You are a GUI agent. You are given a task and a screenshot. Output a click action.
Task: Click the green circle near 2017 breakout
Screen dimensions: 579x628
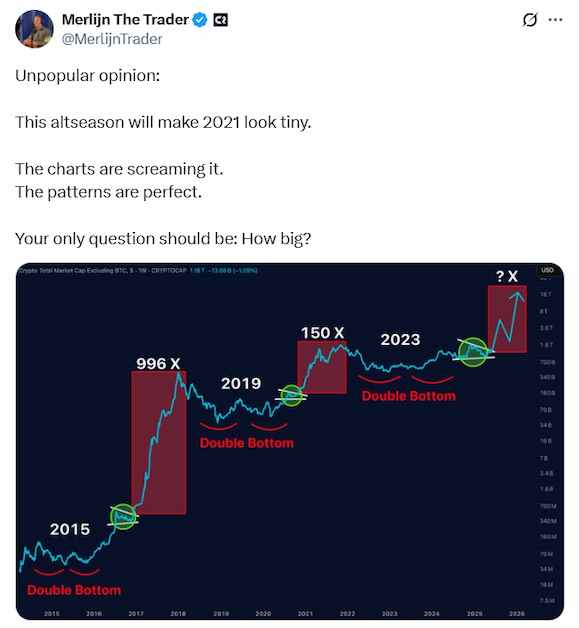pyautogui.click(x=123, y=517)
